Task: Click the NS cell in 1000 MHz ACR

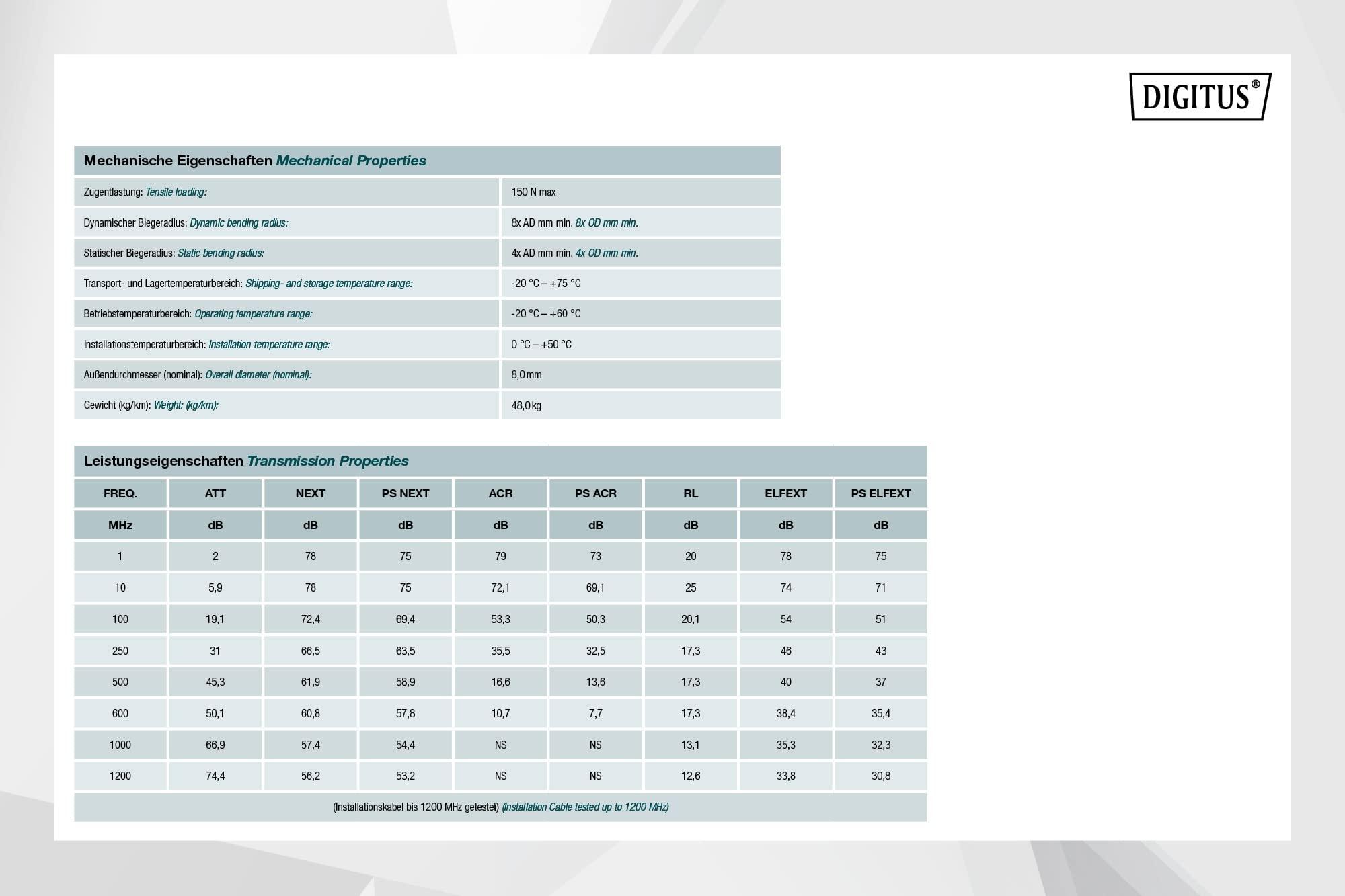Action: coord(500,745)
